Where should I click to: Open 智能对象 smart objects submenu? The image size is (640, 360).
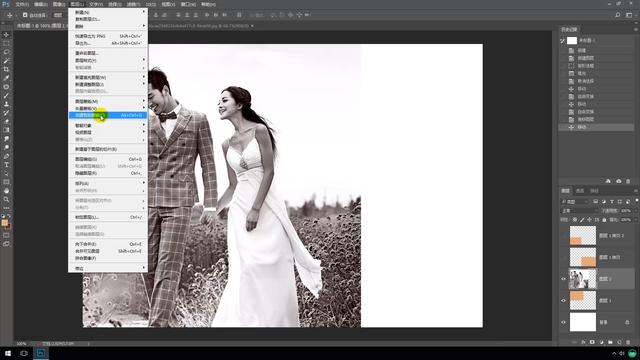108,125
